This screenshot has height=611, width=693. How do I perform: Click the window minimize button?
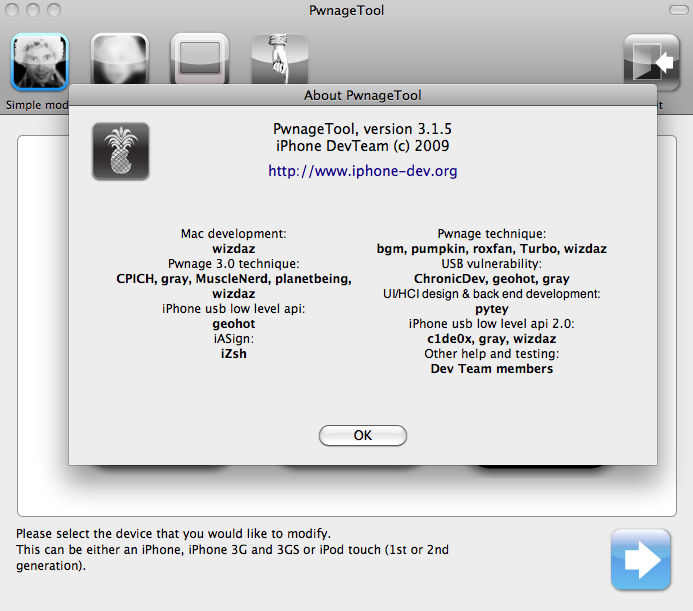(33, 10)
